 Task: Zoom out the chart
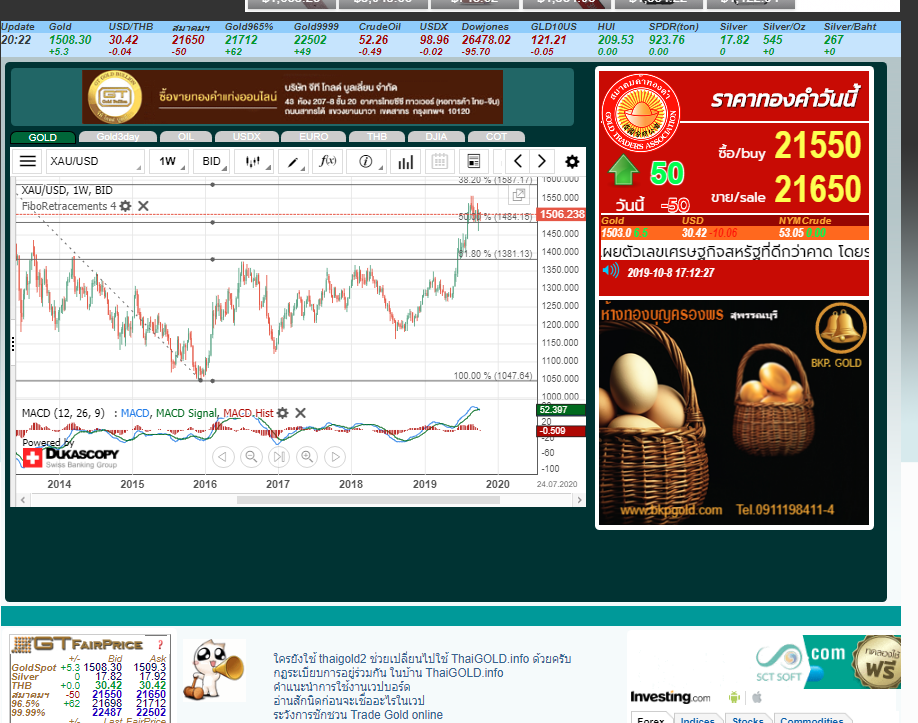point(251,457)
